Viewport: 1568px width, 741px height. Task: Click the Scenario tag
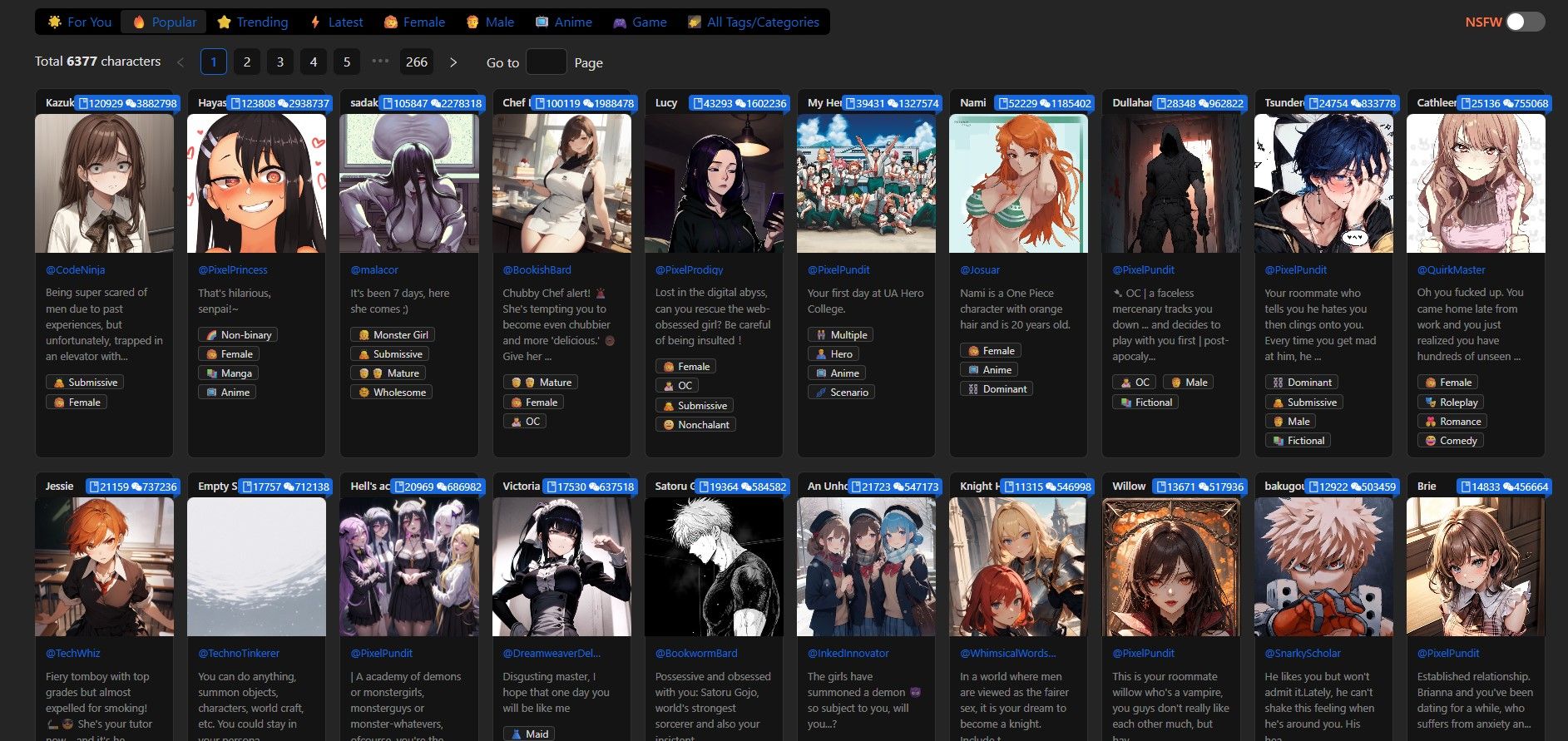pos(841,392)
